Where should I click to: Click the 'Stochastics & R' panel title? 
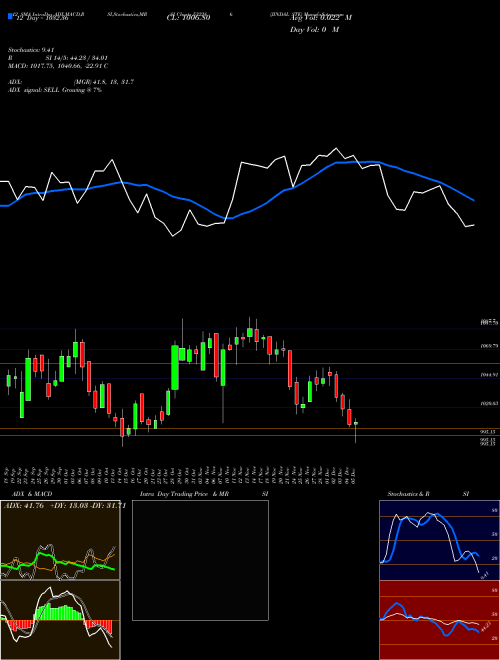click(409, 494)
